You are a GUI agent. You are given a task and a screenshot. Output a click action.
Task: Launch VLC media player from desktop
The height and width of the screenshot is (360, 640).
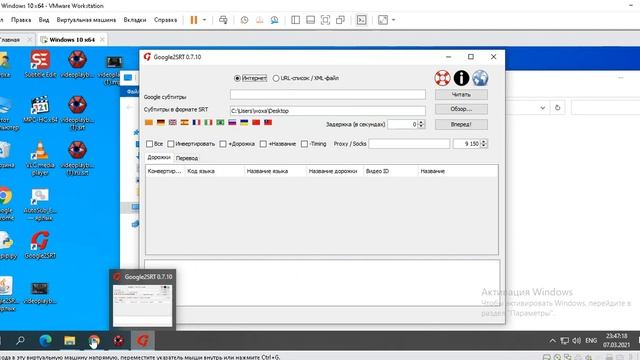(40, 158)
